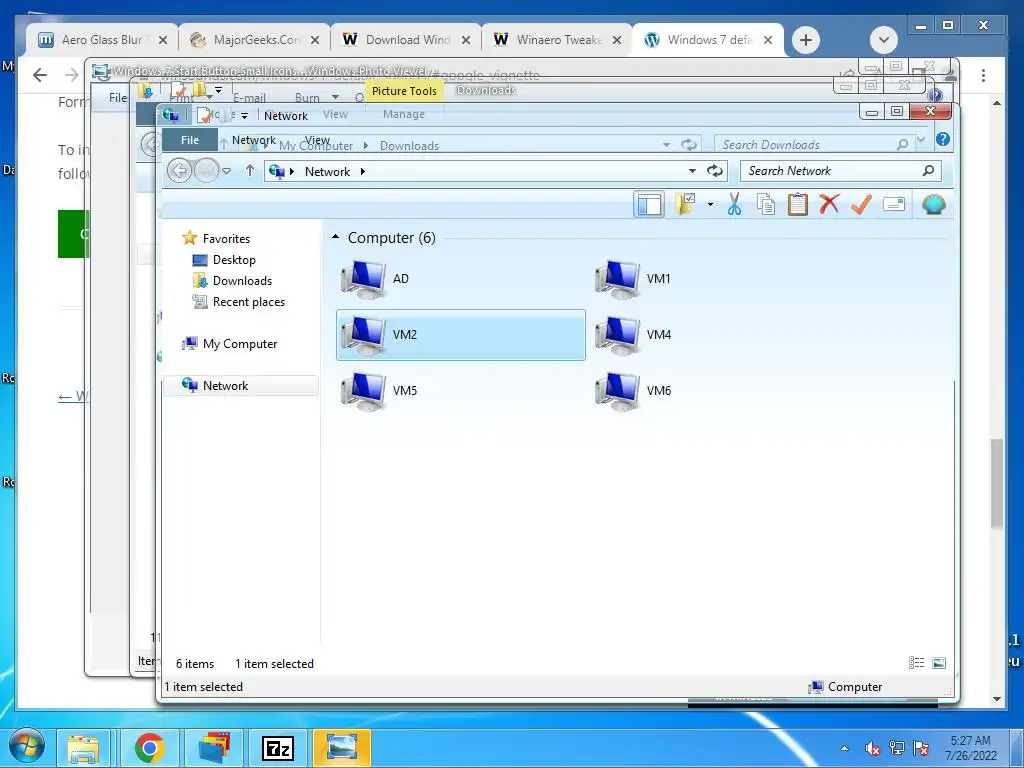Image resolution: width=1024 pixels, height=768 pixels.
Task: Click the blue Help question mark icon
Action: 942,139
